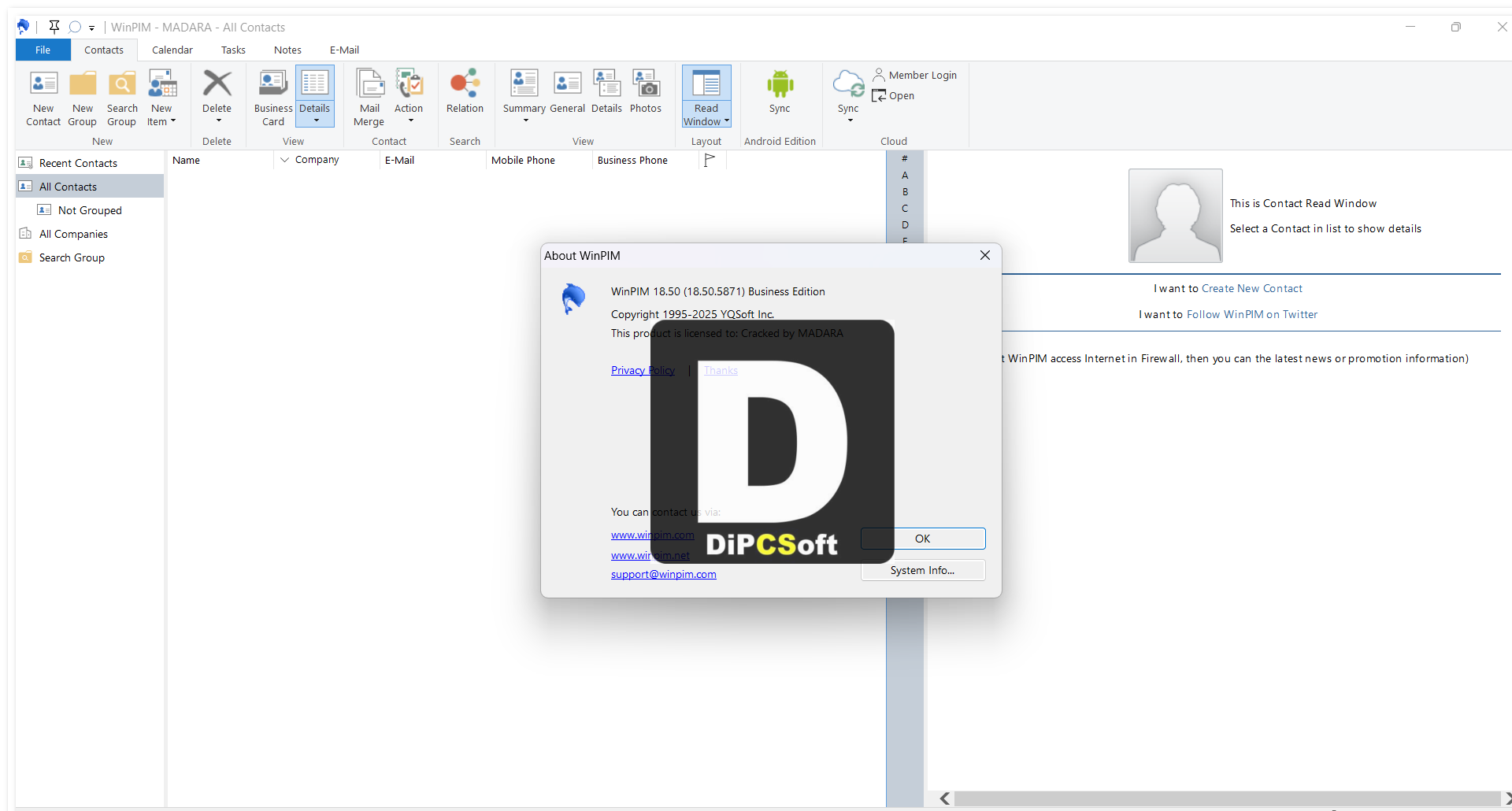Open the Action dropdown button

point(409,98)
